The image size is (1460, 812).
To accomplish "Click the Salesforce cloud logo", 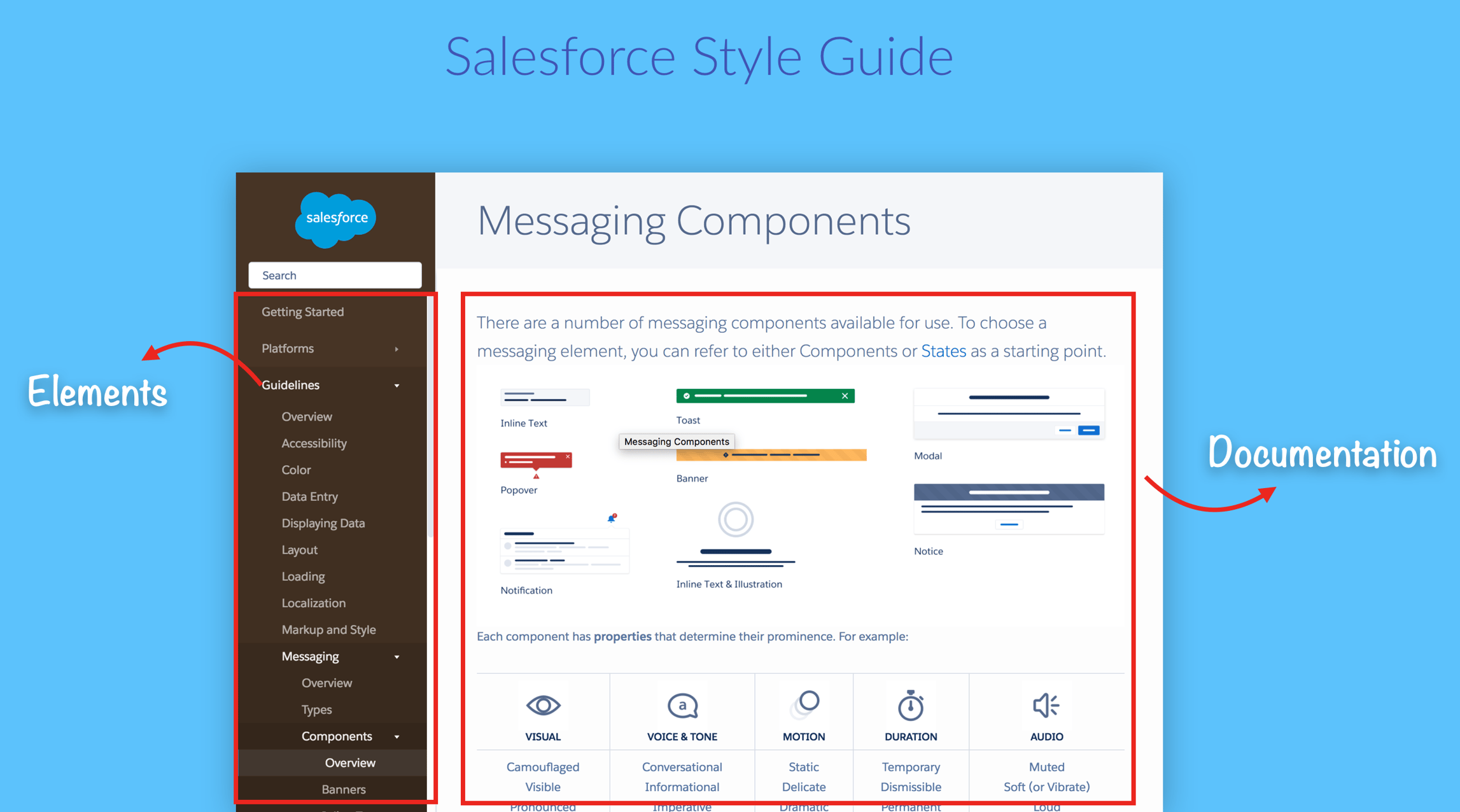I will point(335,219).
